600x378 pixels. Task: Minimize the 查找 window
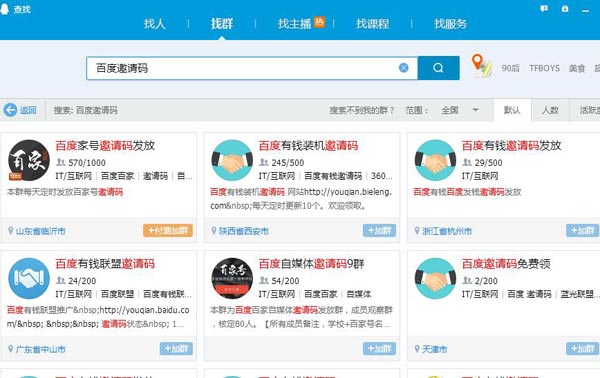point(585,11)
